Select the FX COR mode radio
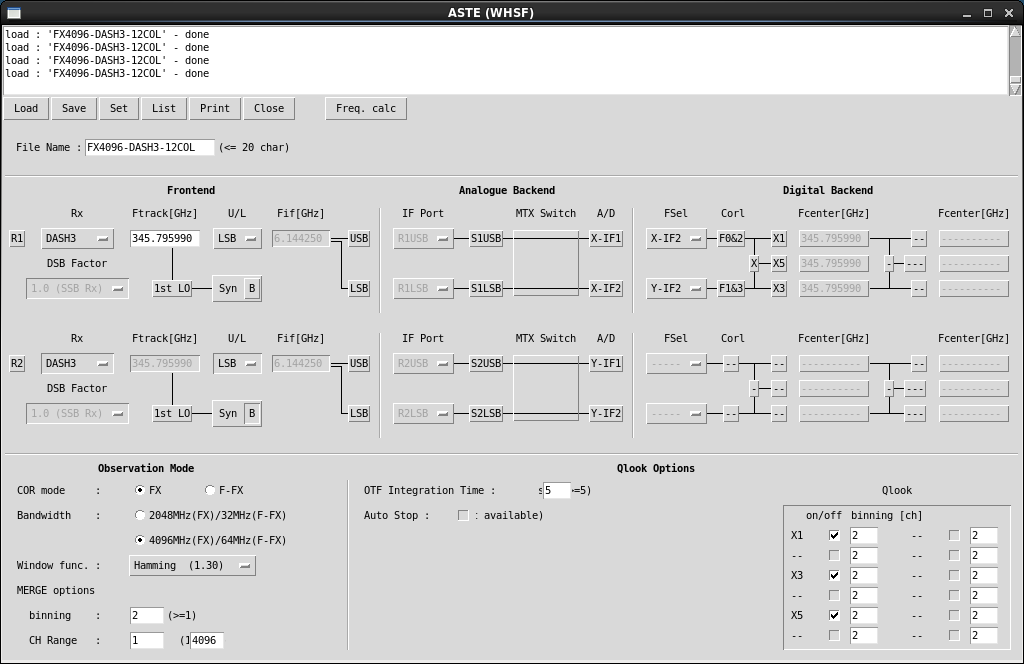1024x664 pixels. click(x=140, y=490)
